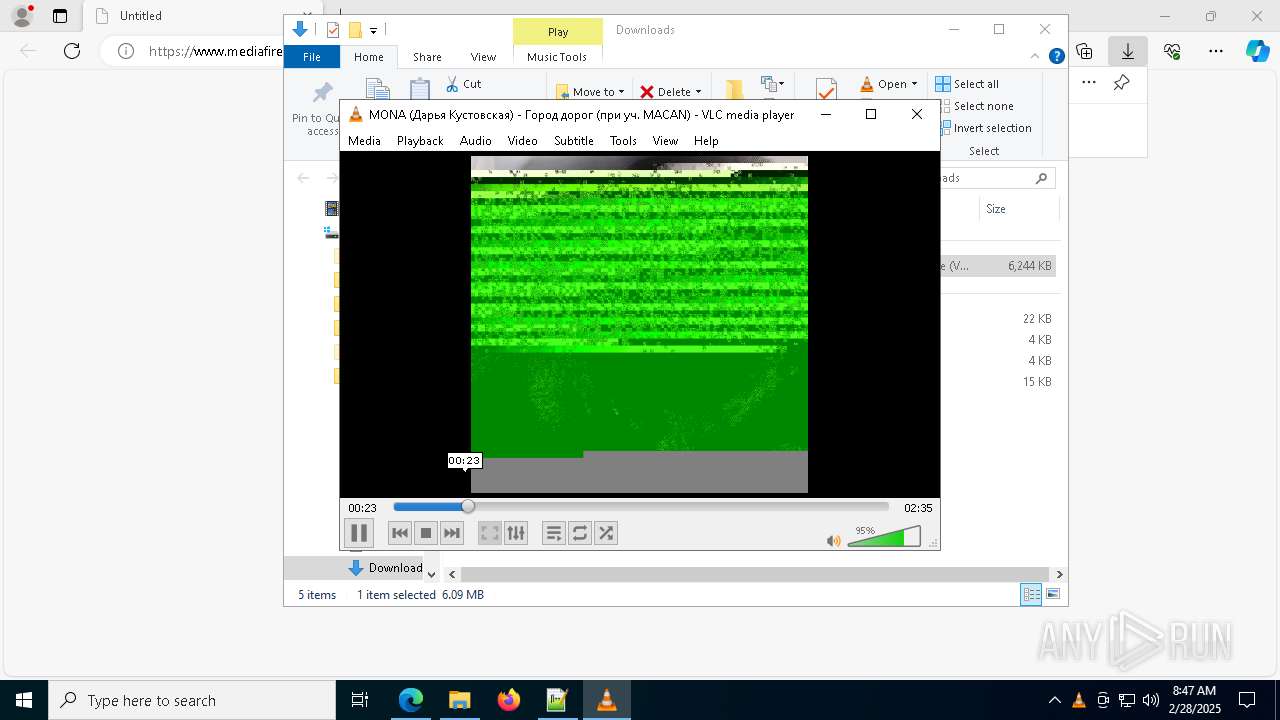This screenshot has width=1280, height=720.
Task: Open Edge Downloads toolbar icon
Action: [1127, 51]
